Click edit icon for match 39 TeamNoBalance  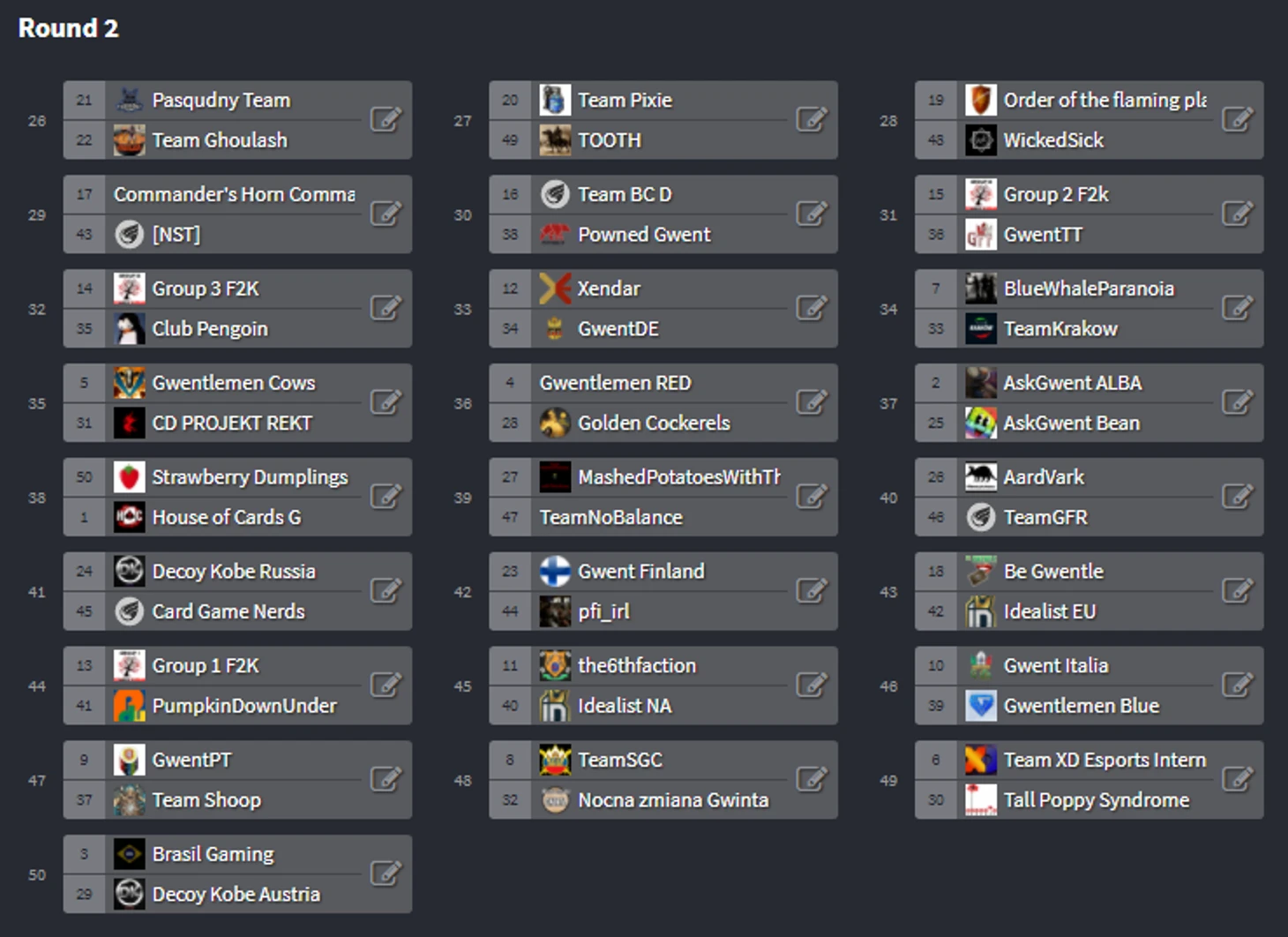click(x=812, y=497)
